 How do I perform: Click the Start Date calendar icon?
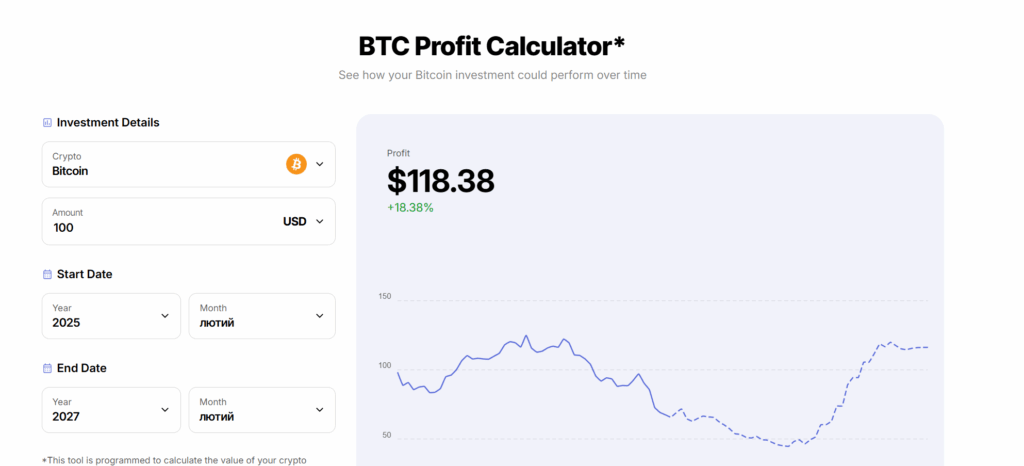[x=47, y=274]
